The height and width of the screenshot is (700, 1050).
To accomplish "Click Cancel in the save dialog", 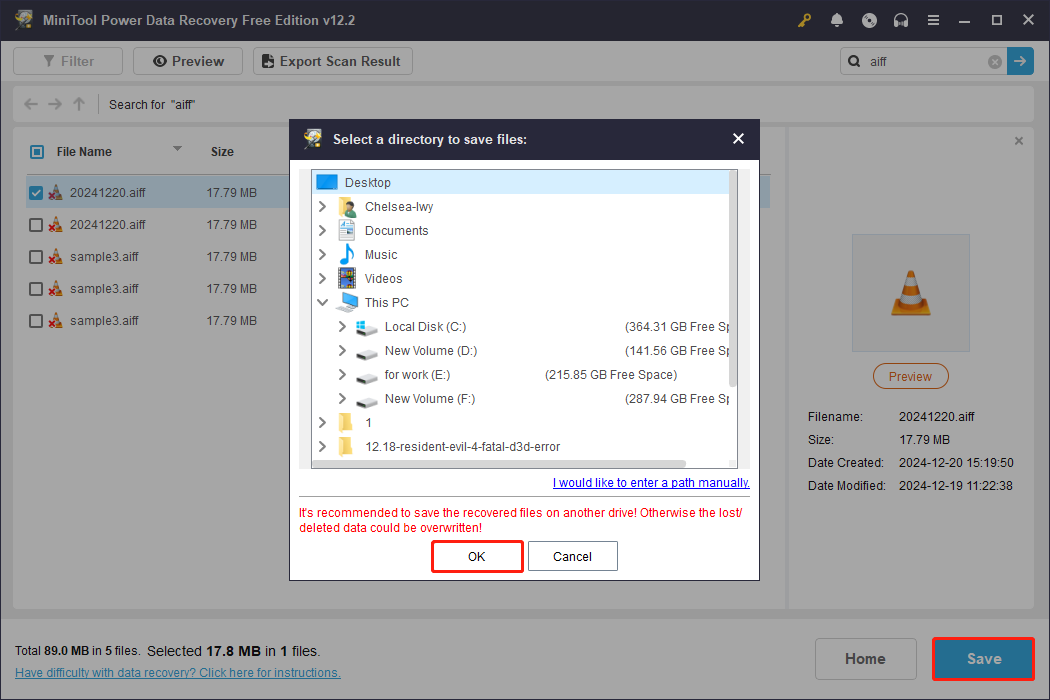I will 573,557.
